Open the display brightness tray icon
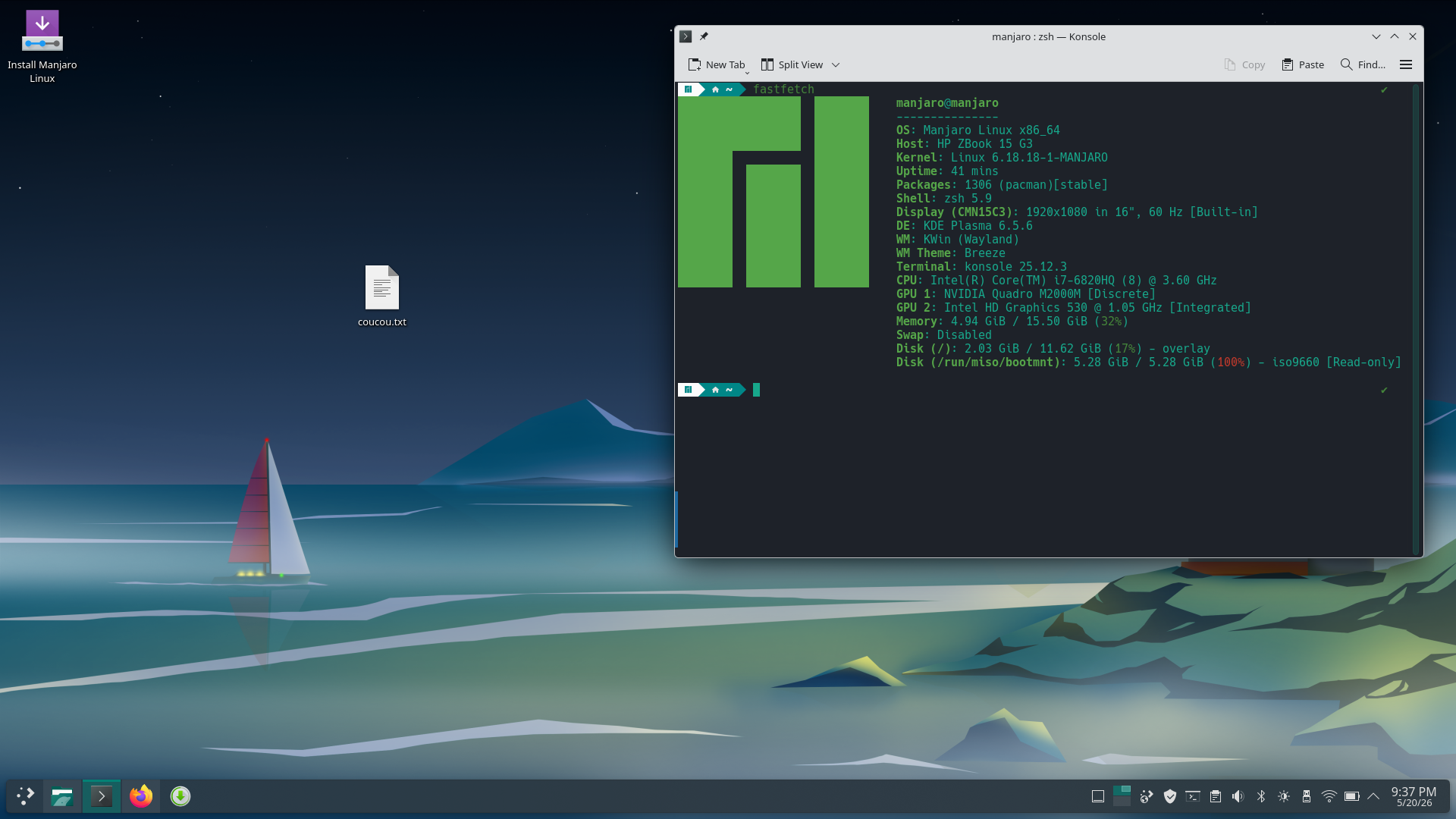 click(1284, 796)
